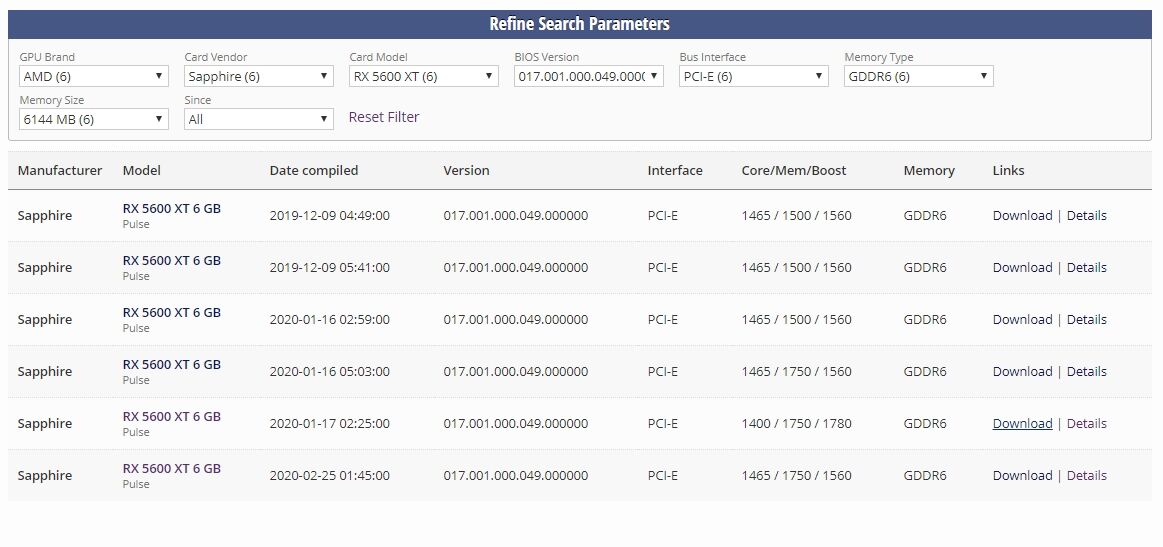This screenshot has height=547, width=1163.
Task: View Details for the 2019-12-09 04:49:00 entry
Action: coord(1087,215)
